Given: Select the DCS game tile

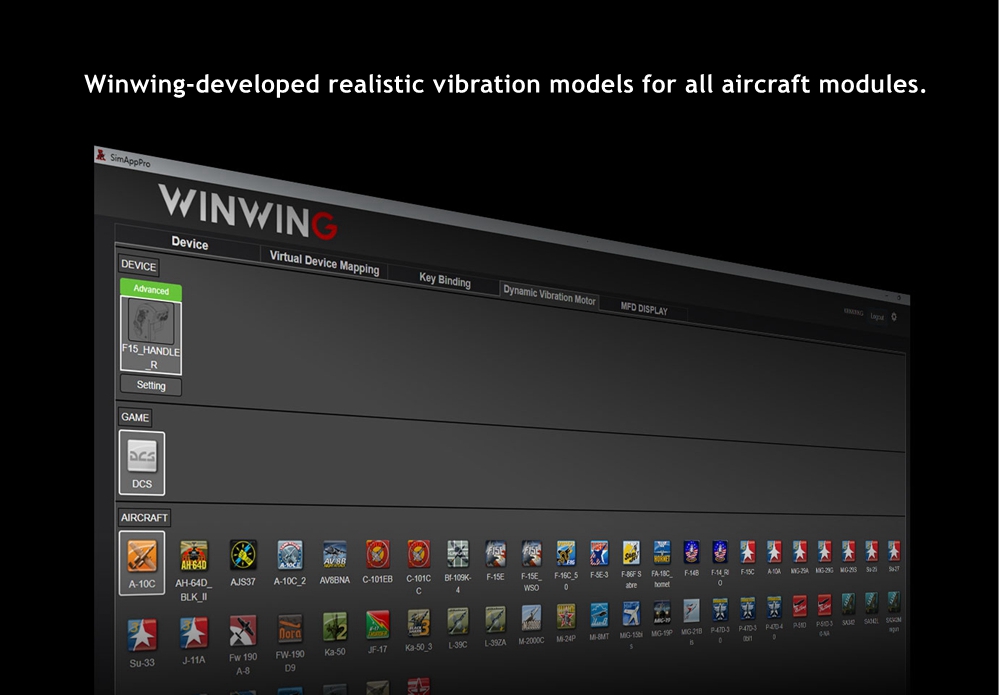Looking at the screenshot, I should click(x=141, y=461).
